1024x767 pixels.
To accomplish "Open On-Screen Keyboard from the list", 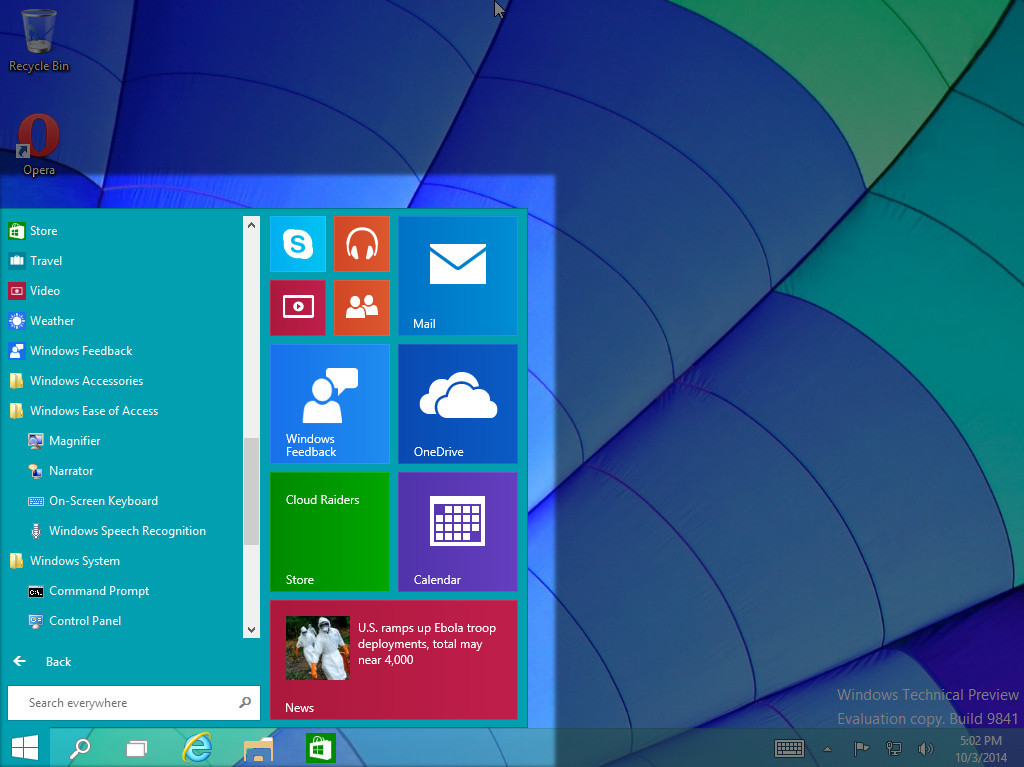I will [x=124, y=501].
